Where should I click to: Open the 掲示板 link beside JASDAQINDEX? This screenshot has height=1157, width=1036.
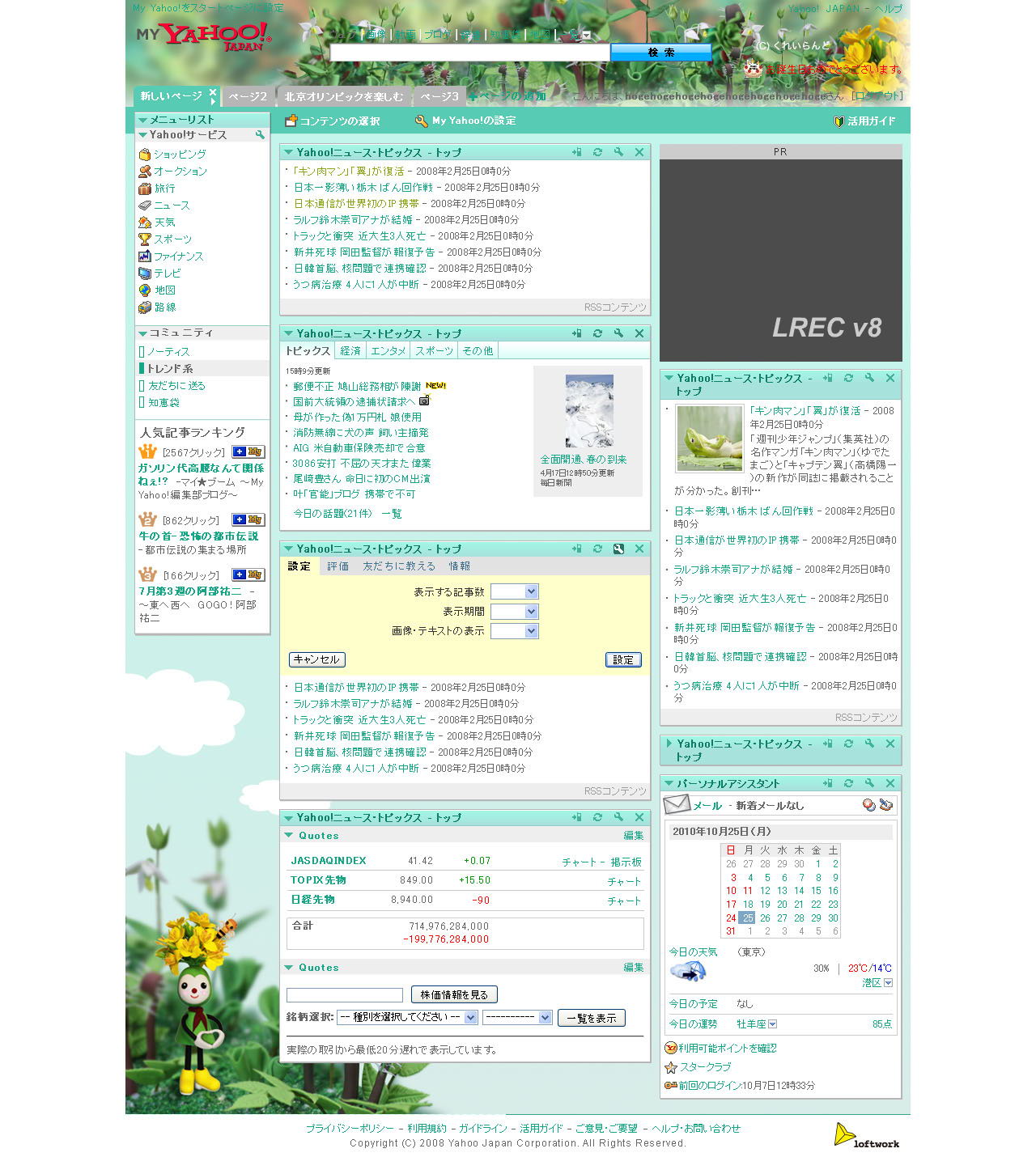pyautogui.click(x=626, y=862)
